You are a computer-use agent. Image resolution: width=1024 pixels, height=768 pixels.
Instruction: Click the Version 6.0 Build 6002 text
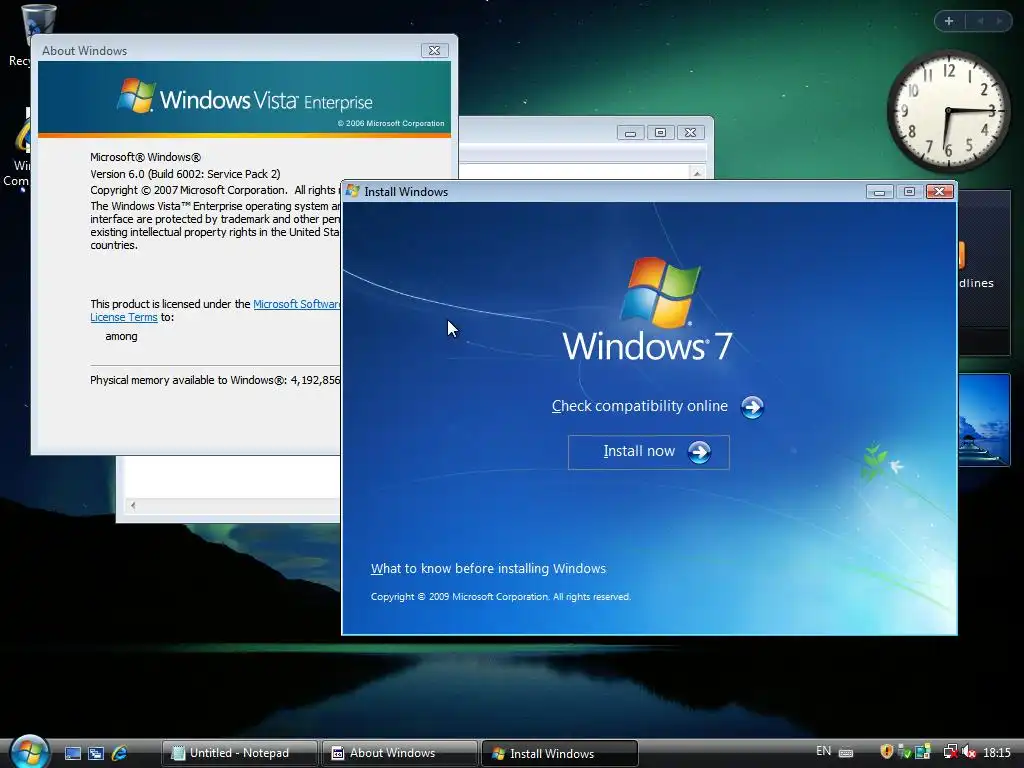[x=185, y=174]
